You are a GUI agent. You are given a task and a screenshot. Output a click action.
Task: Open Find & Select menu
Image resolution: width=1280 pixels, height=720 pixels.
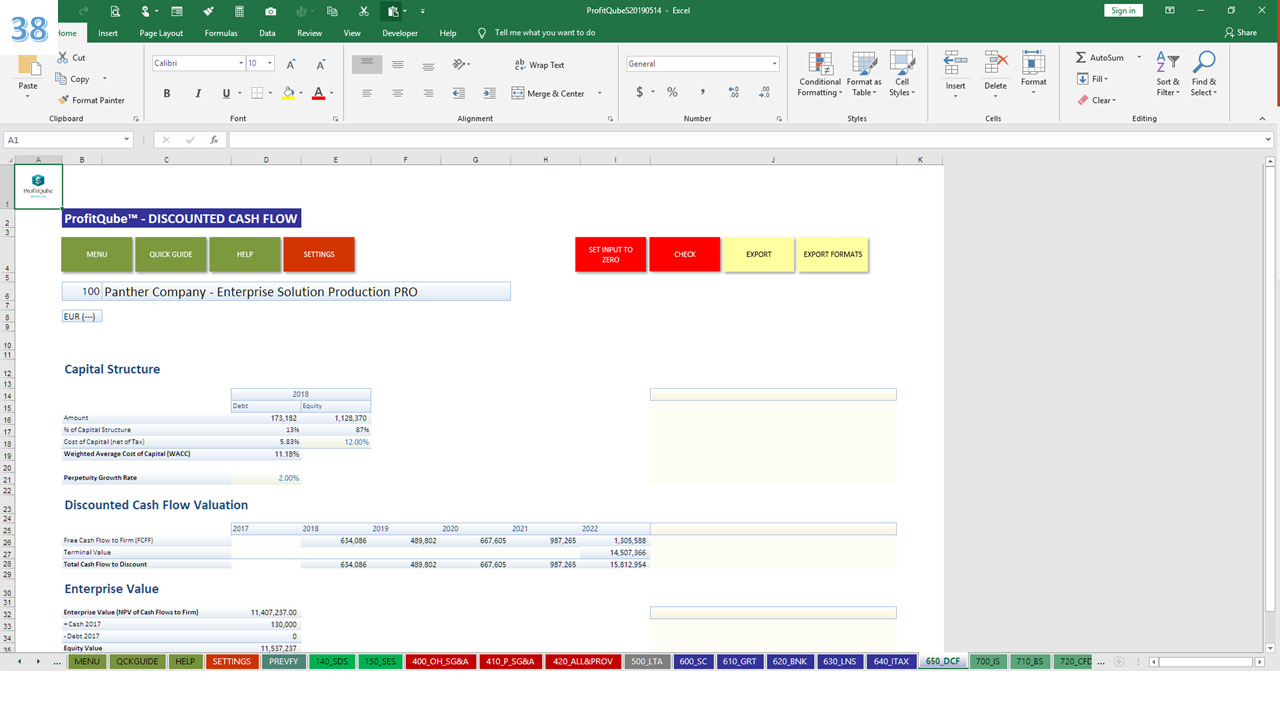[x=1204, y=74]
